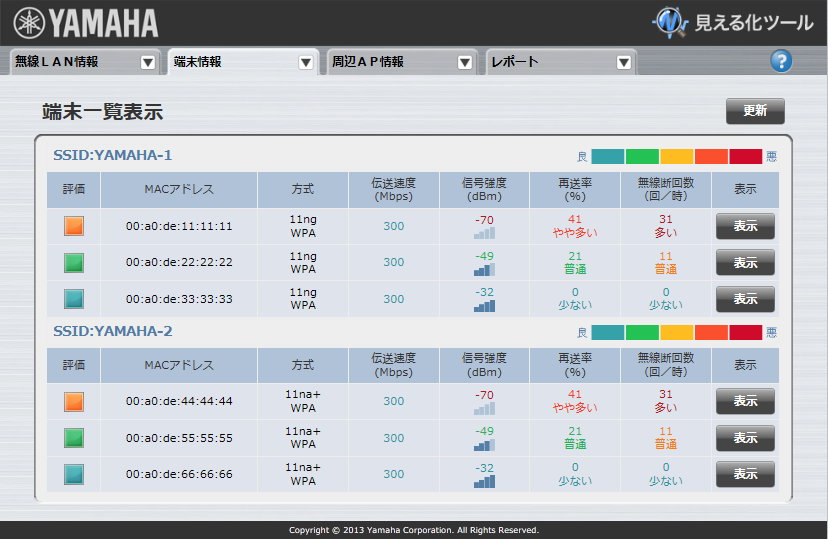Click the 見える化ツール logo icon
This screenshot has width=828, height=539.
tap(670, 22)
